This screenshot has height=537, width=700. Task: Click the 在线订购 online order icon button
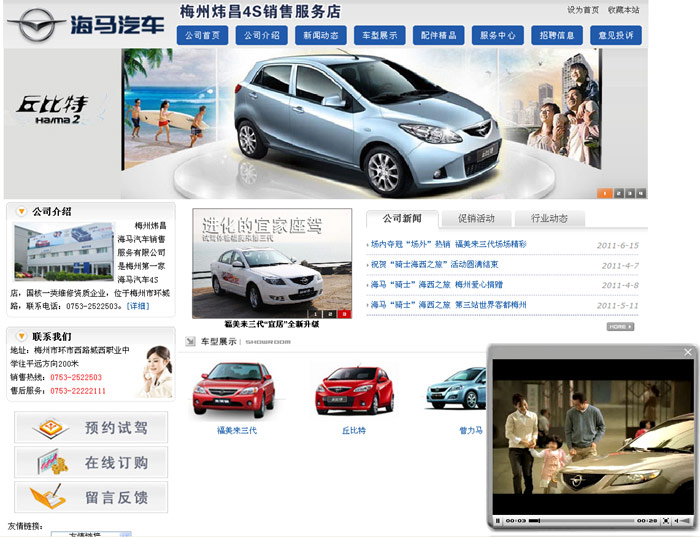tap(91, 463)
